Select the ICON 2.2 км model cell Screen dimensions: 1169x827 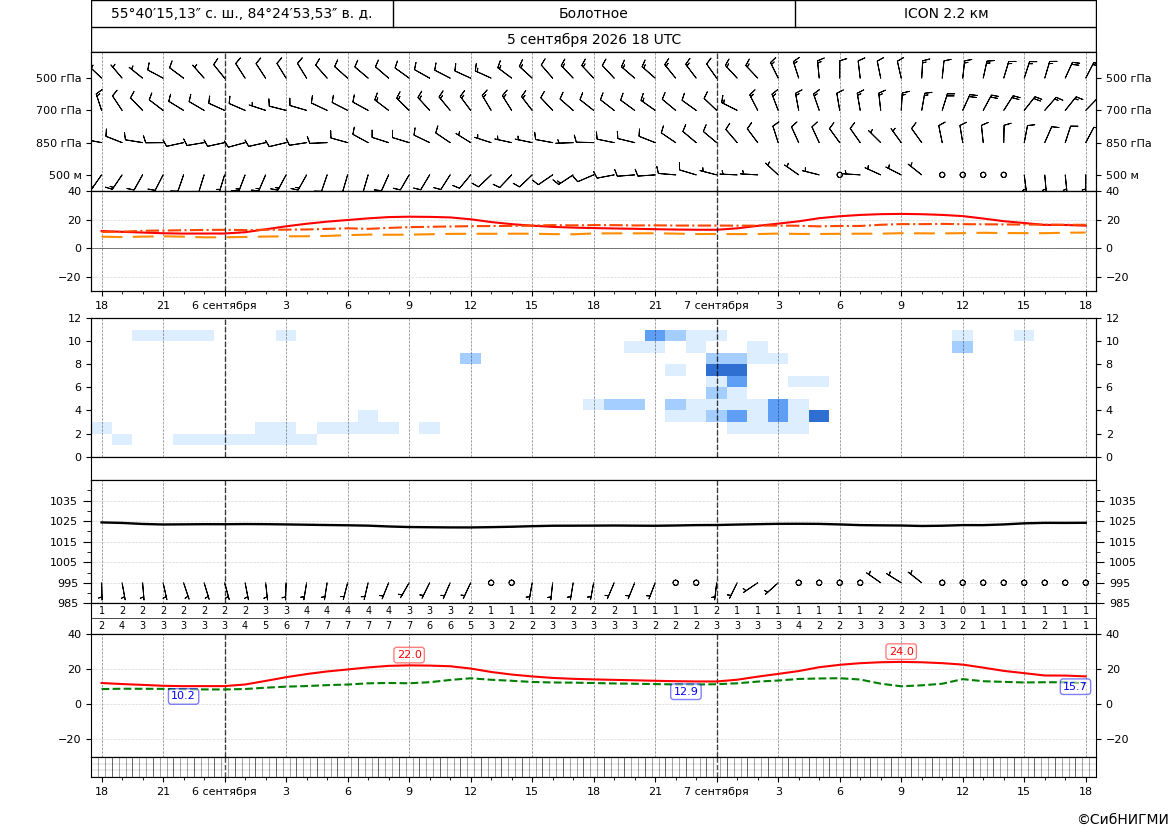(945, 13)
